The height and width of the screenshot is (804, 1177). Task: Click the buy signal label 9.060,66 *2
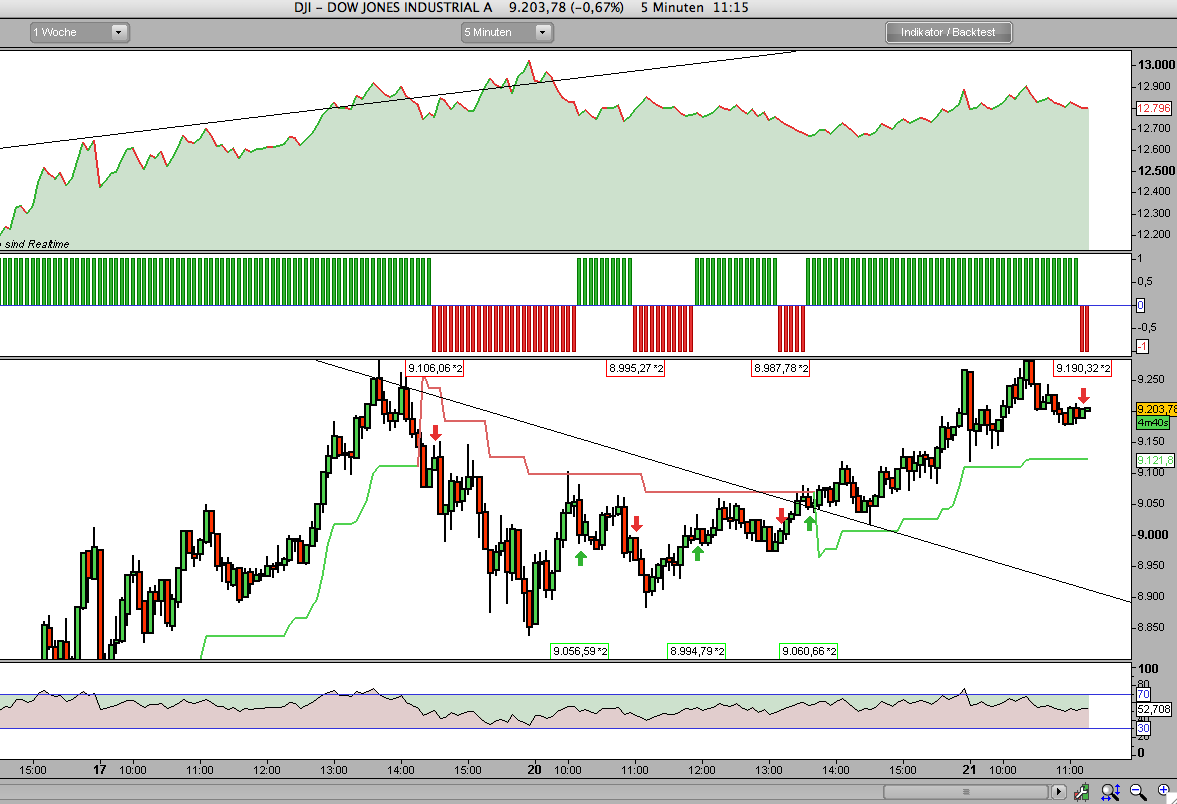[x=809, y=651]
